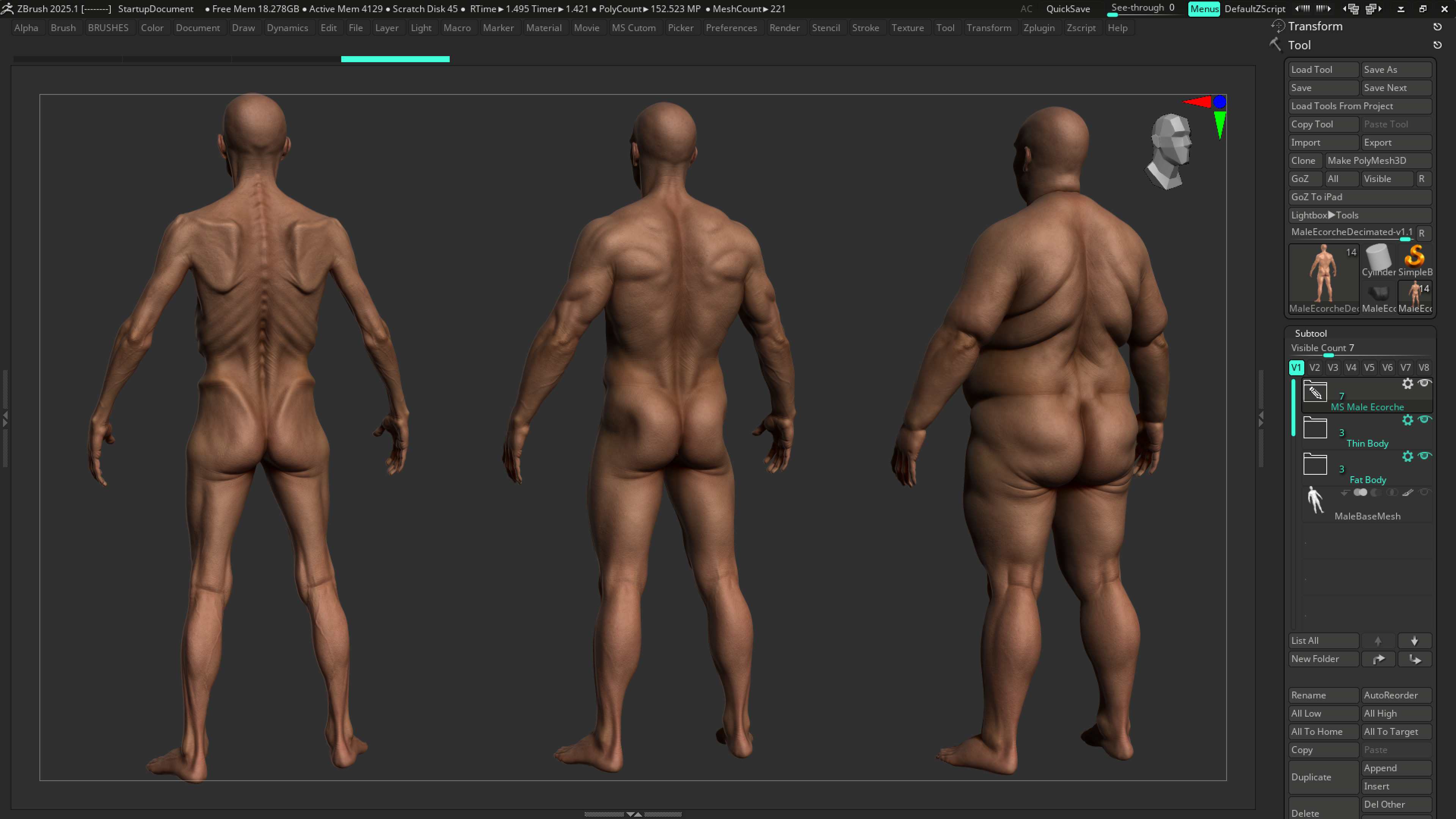1456x819 pixels.
Task: Click the Load Tool button
Action: pyautogui.click(x=1323, y=69)
